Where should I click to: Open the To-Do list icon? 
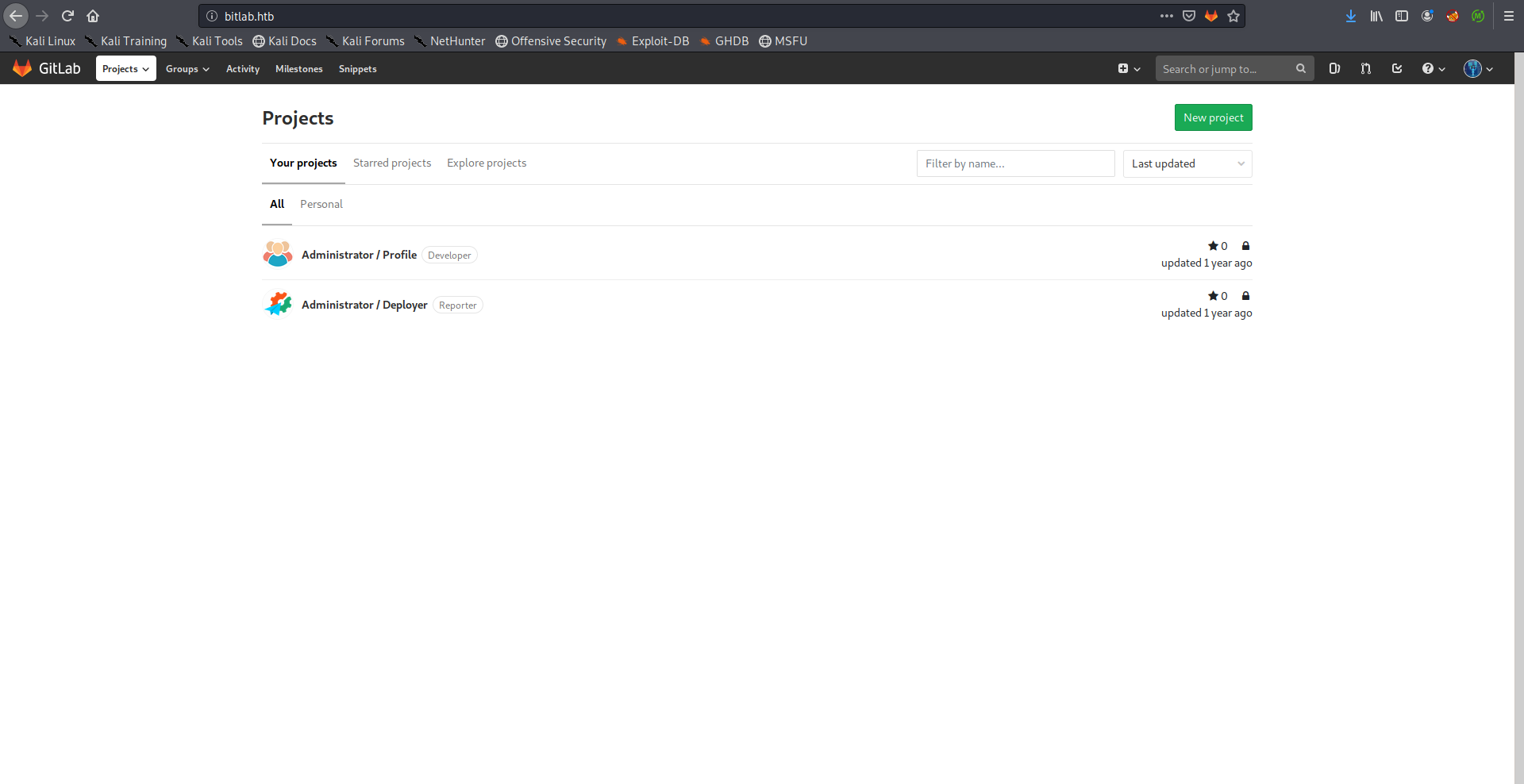coord(1397,69)
